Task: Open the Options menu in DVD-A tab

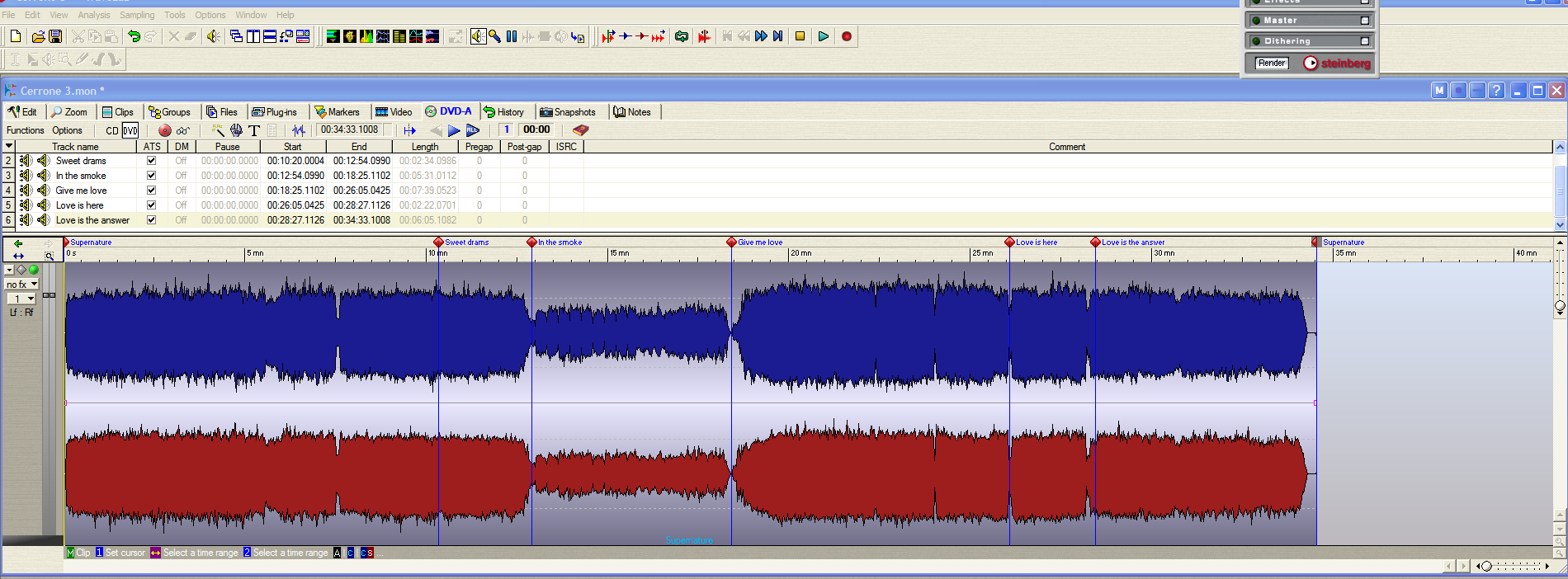Action: coord(67,130)
